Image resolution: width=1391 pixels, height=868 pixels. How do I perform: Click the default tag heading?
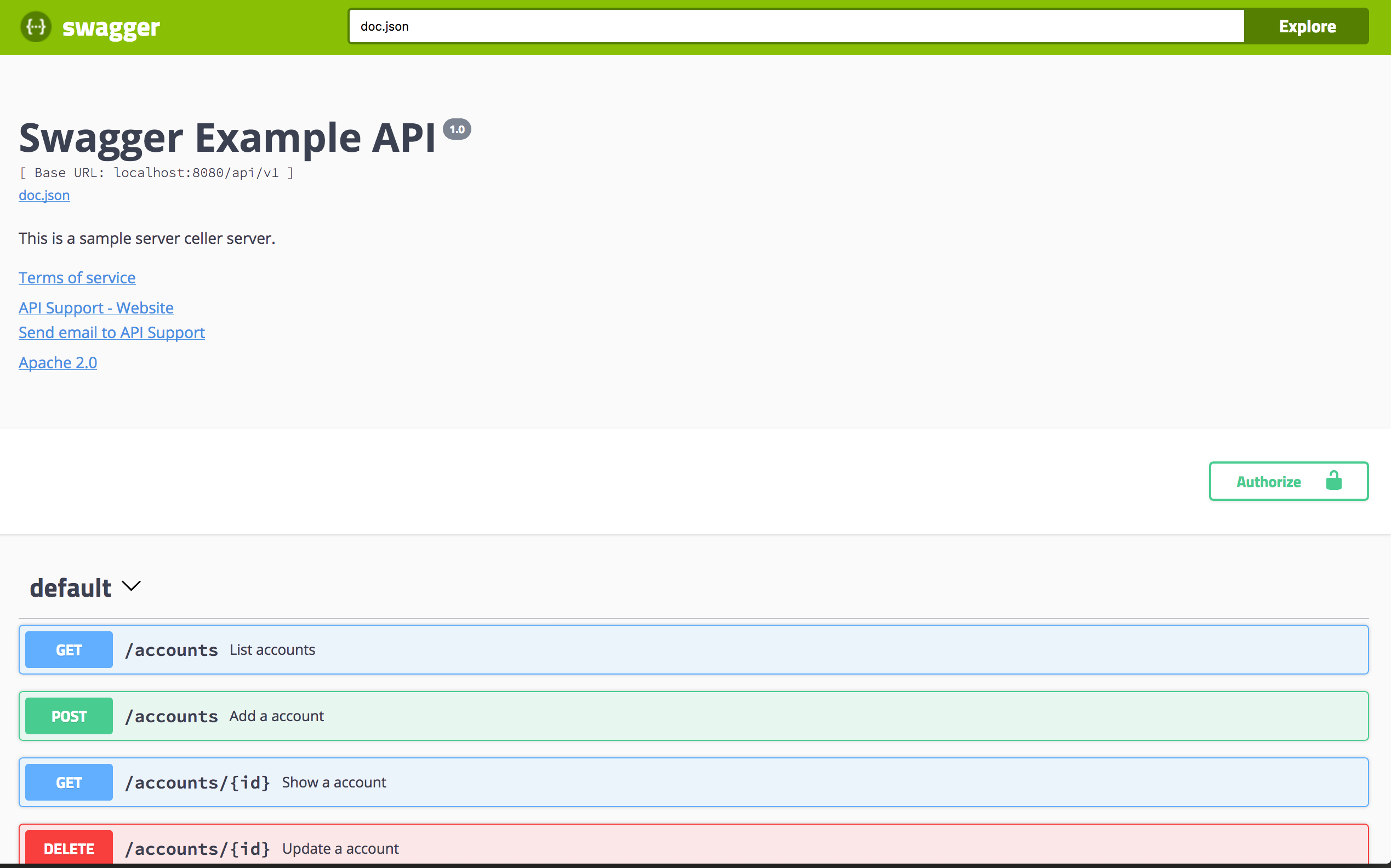coord(71,588)
